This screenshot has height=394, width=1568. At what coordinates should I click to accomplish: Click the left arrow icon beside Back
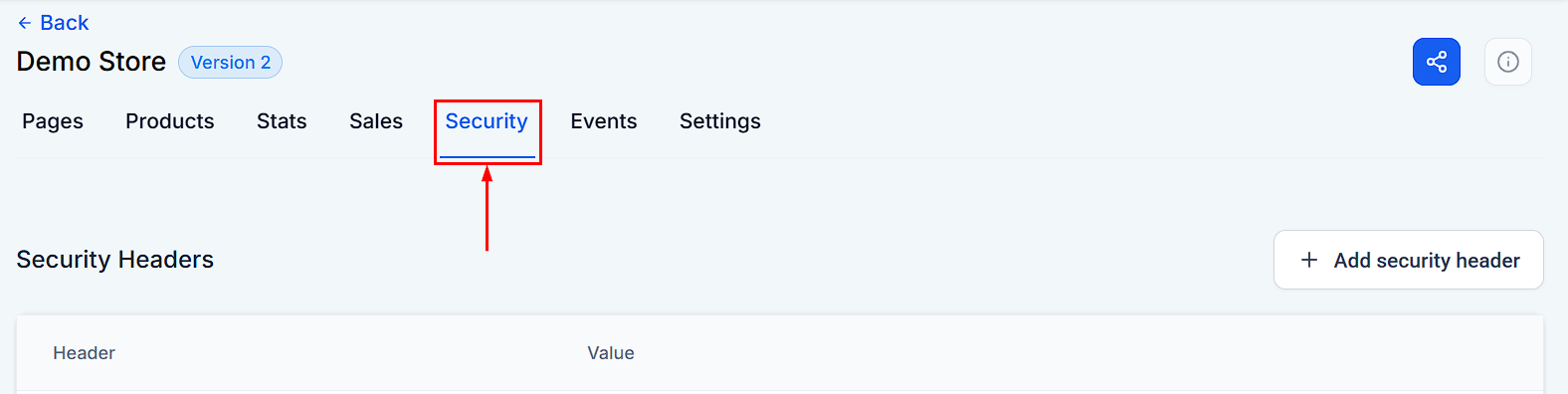click(25, 23)
